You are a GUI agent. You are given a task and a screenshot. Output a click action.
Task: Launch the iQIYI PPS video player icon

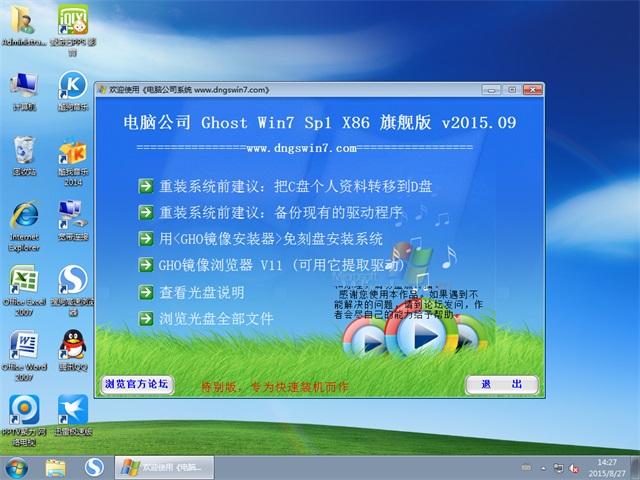73,29
